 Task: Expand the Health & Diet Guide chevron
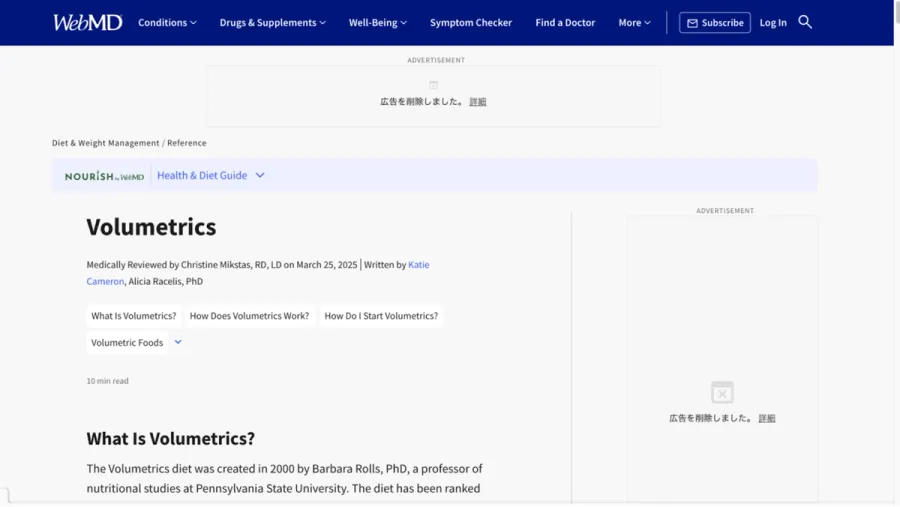pos(260,175)
